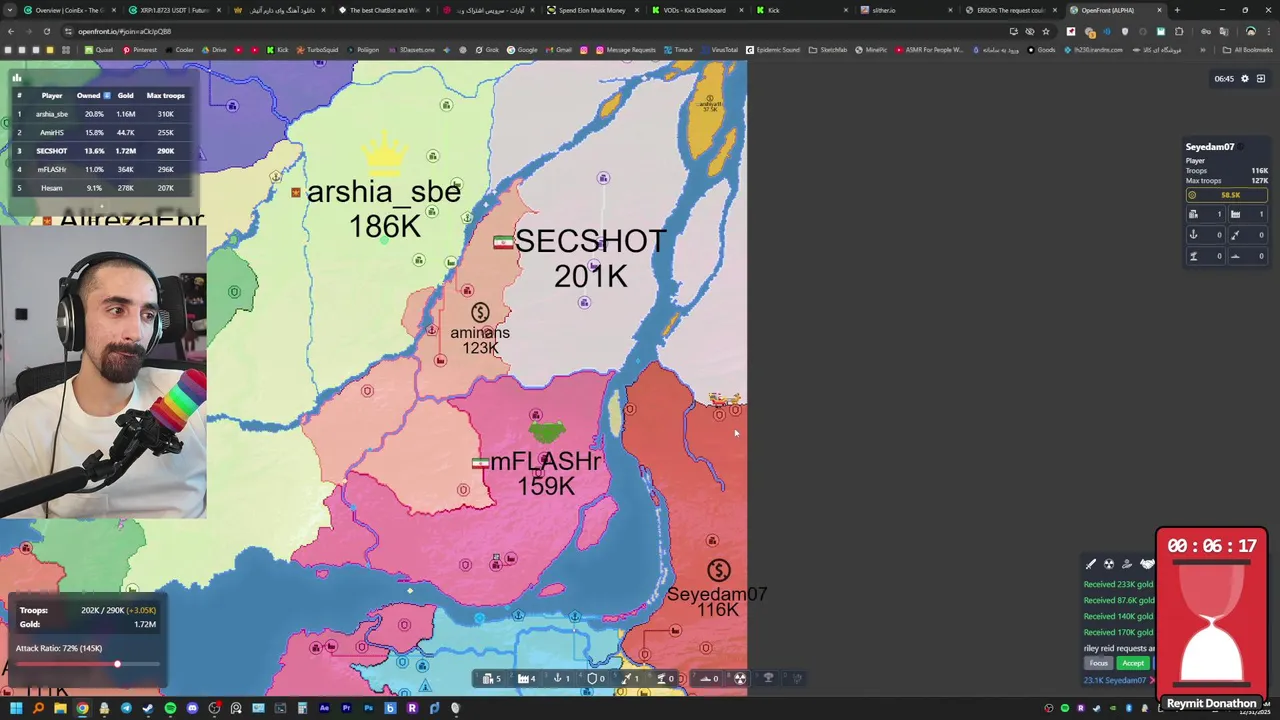The width and height of the screenshot is (1280, 720).
Task: Click the nuke filter icon in events panel
Action: pos(1109,564)
